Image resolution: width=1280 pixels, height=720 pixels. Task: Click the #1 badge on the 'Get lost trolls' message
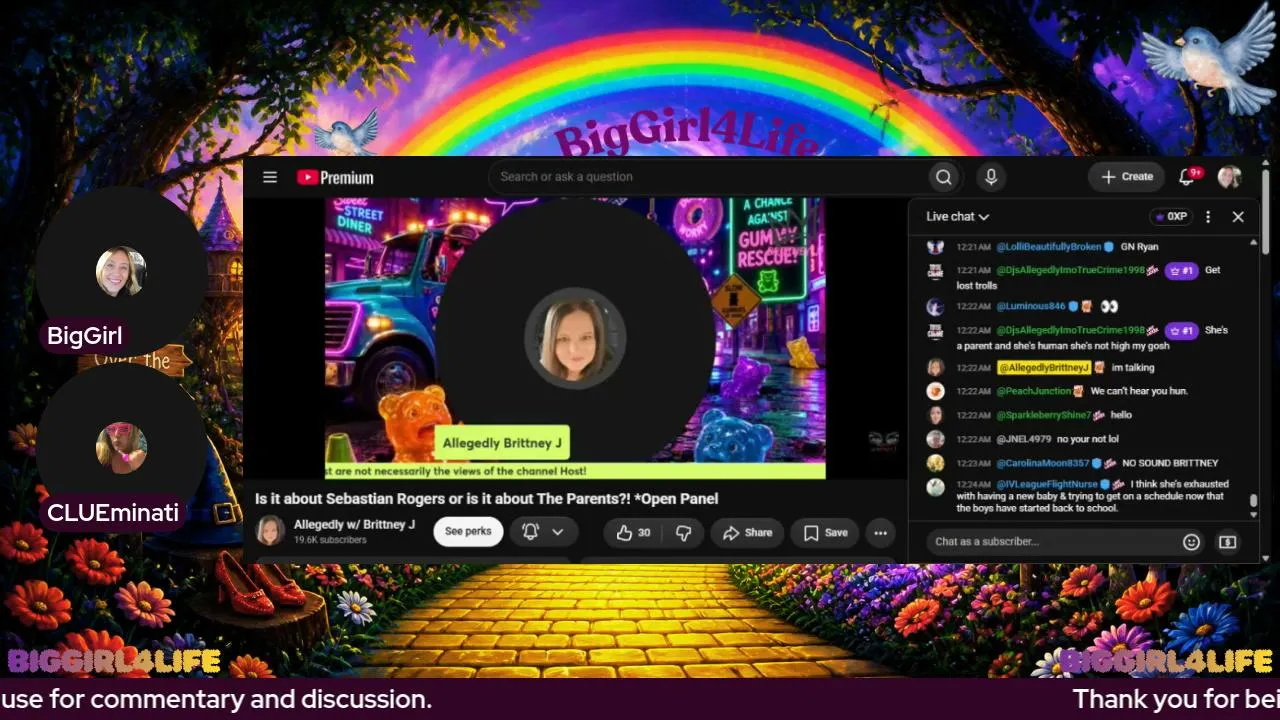pos(1181,270)
